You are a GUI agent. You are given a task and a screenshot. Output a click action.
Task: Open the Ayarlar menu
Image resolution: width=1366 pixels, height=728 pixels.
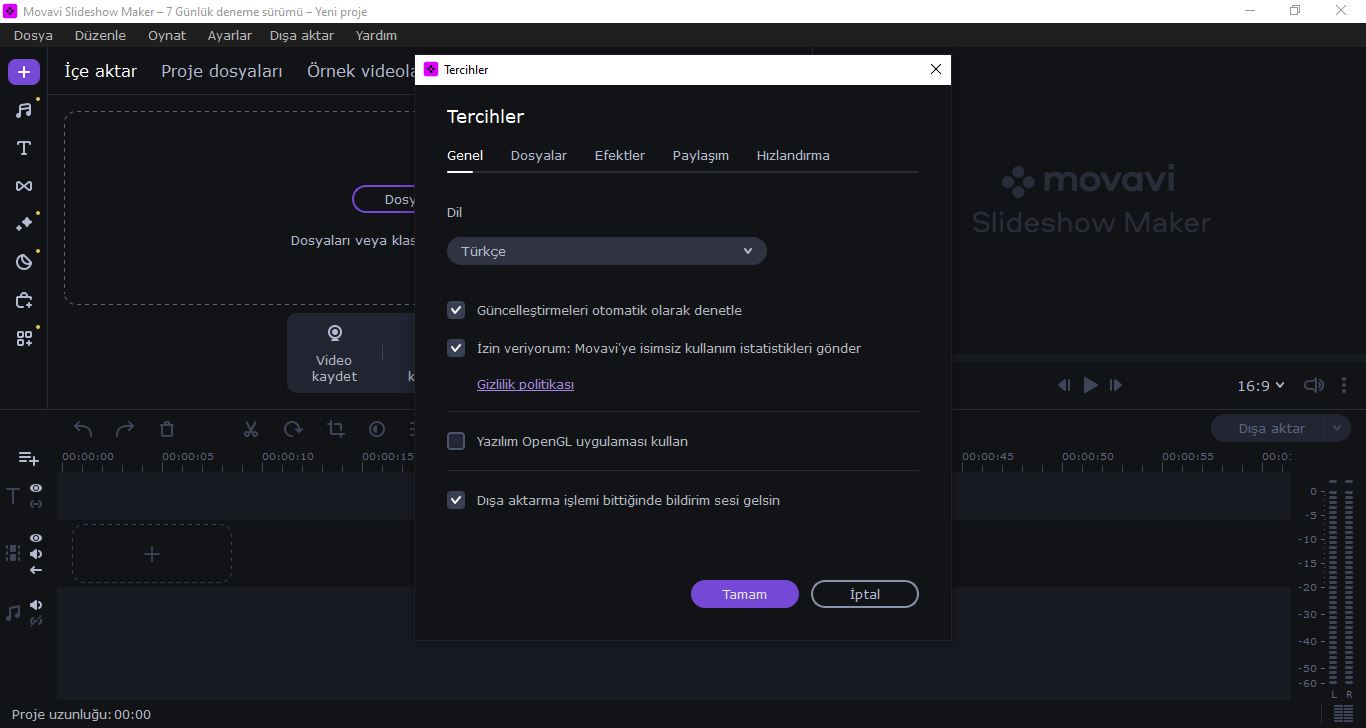[230, 35]
